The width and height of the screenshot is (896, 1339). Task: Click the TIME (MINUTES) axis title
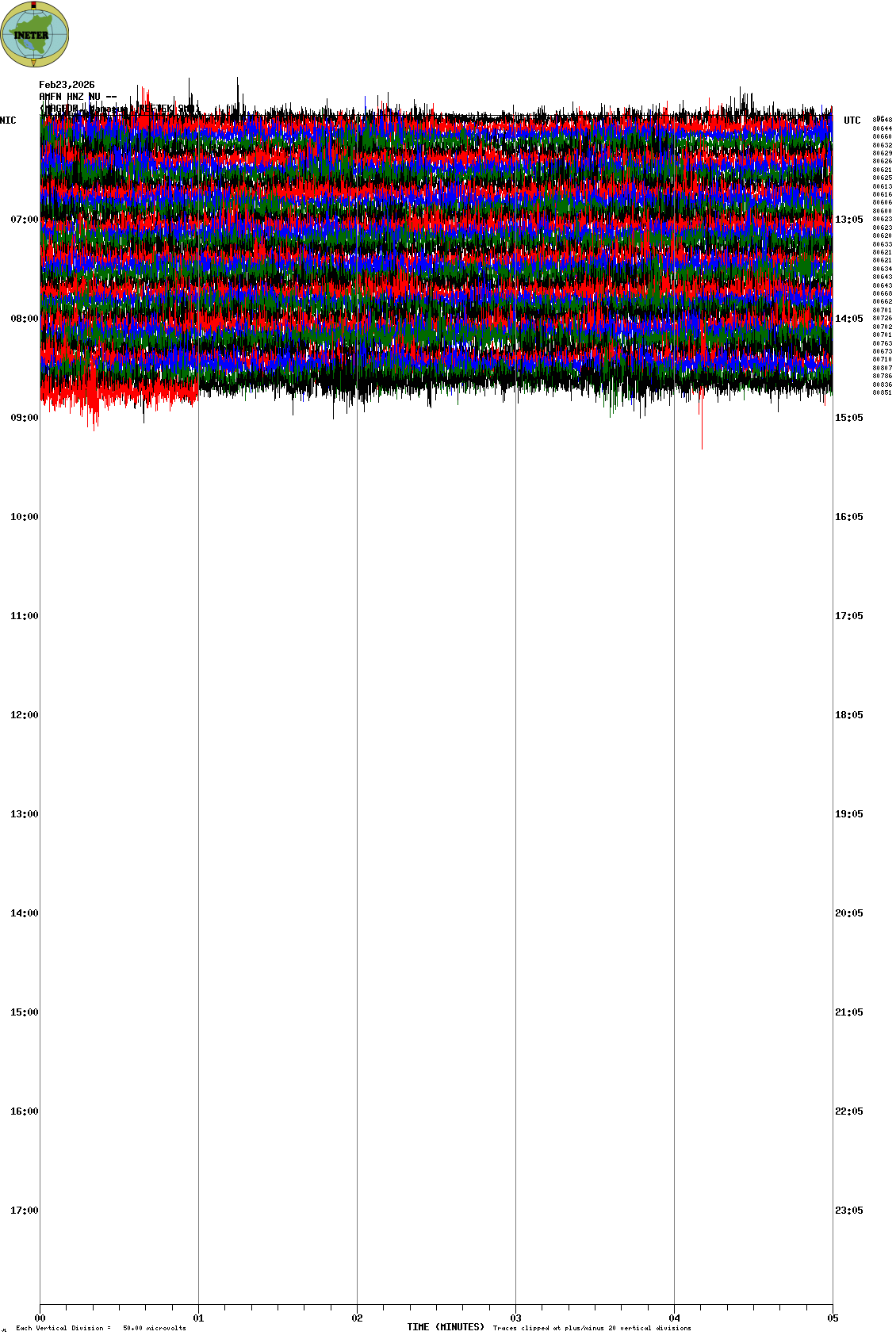(445, 1327)
